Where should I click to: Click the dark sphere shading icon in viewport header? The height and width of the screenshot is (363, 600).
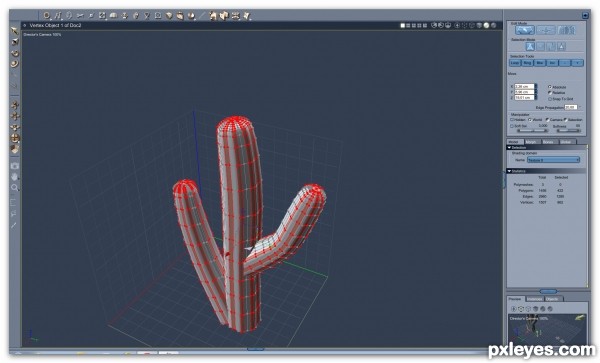point(494,25)
